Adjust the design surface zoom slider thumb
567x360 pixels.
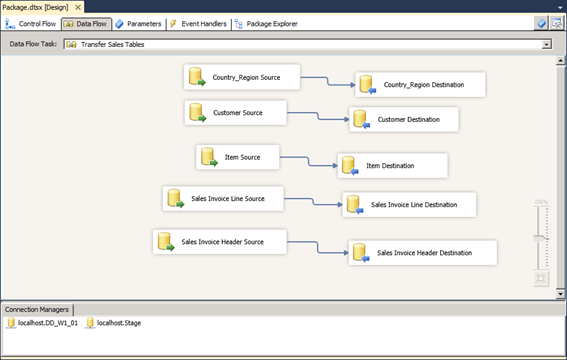tap(541, 238)
